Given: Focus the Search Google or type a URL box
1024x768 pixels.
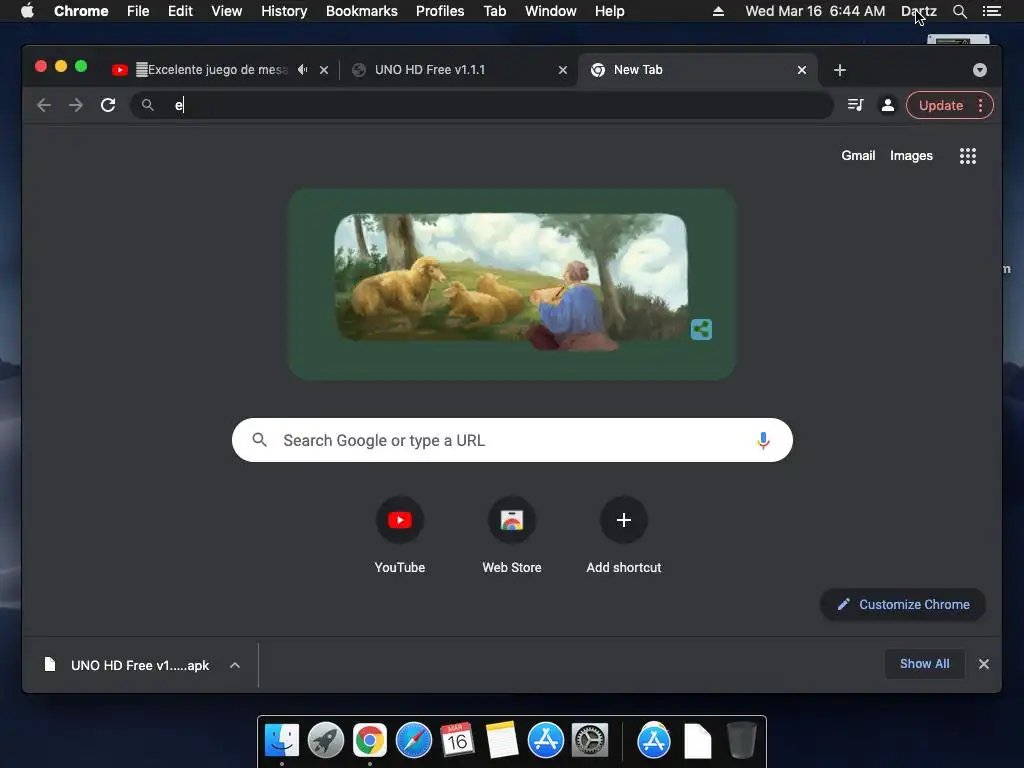Looking at the screenshot, I should tap(512, 440).
